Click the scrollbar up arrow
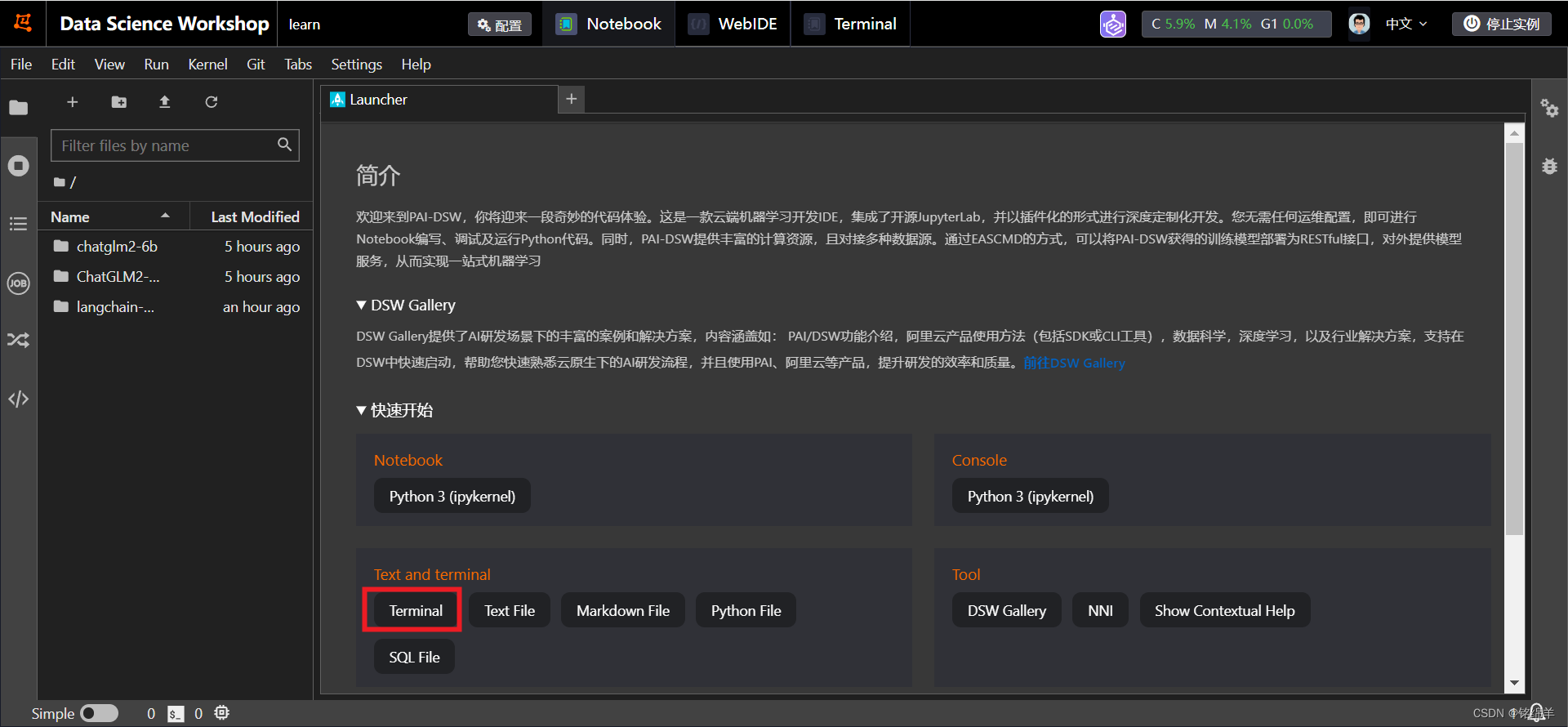Viewport: 1568px width, 727px height. (x=1514, y=132)
